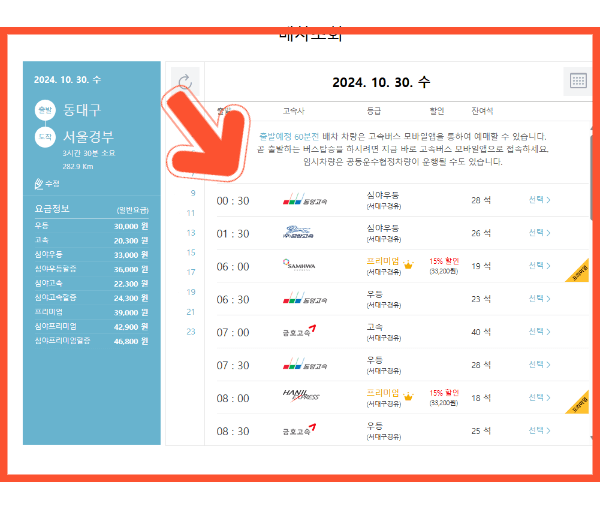Click the 서울경부 arrival terminal name
This screenshot has width=600, height=523.
(x=88, y=136)
